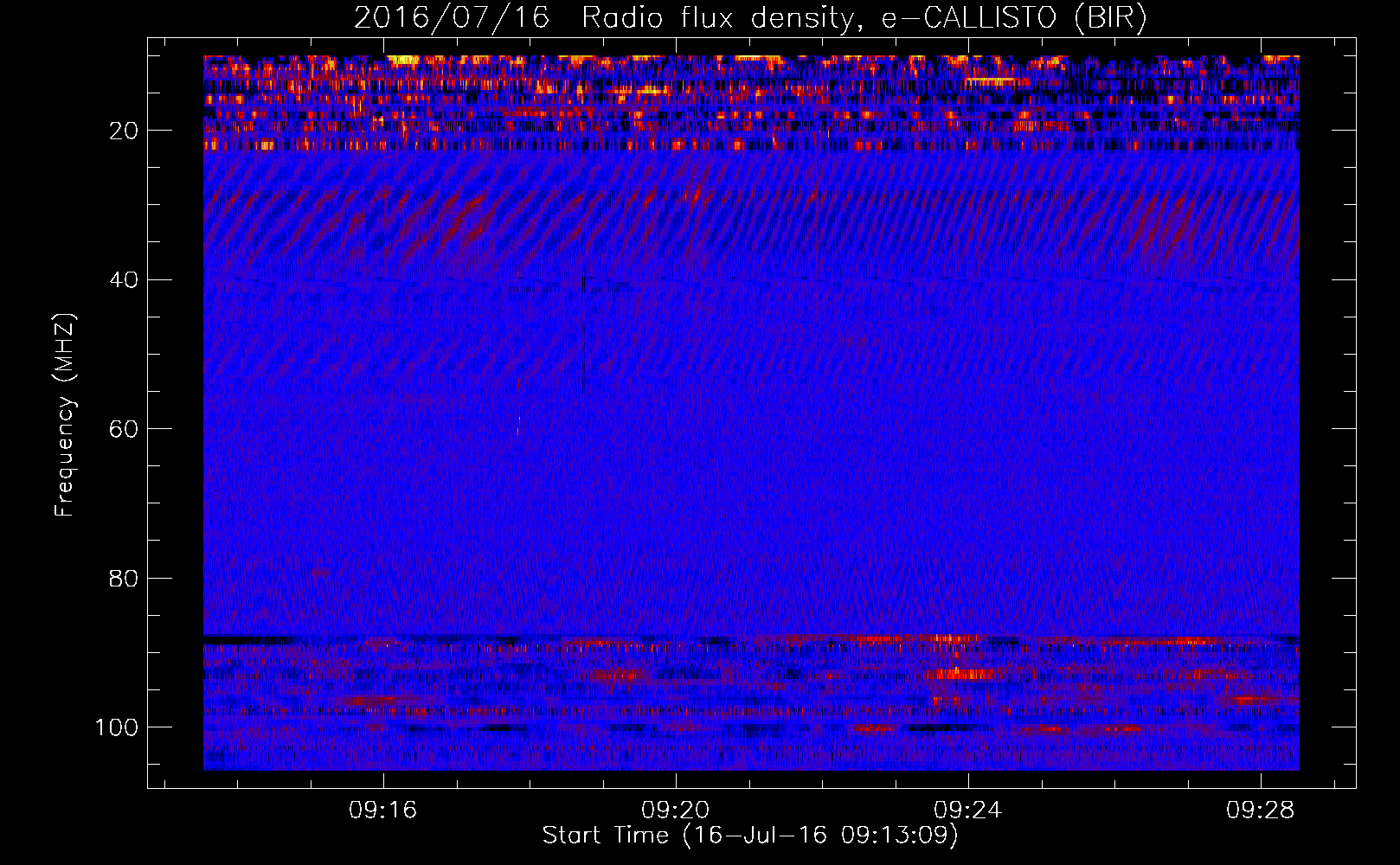
Task: Select the "Frequency (MHZ)" y-axis label
Action: 65,415
